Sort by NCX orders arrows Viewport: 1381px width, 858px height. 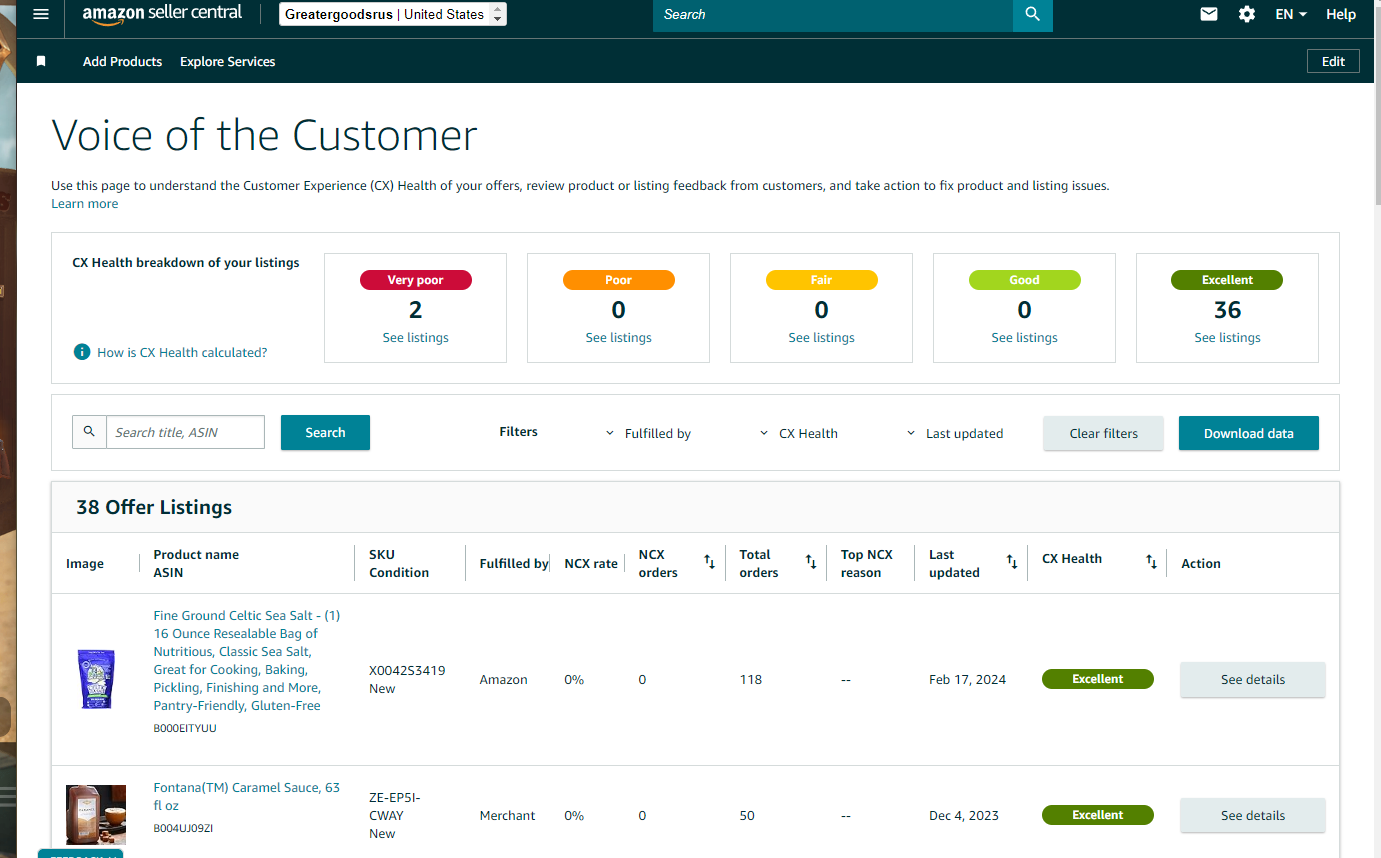709,563
